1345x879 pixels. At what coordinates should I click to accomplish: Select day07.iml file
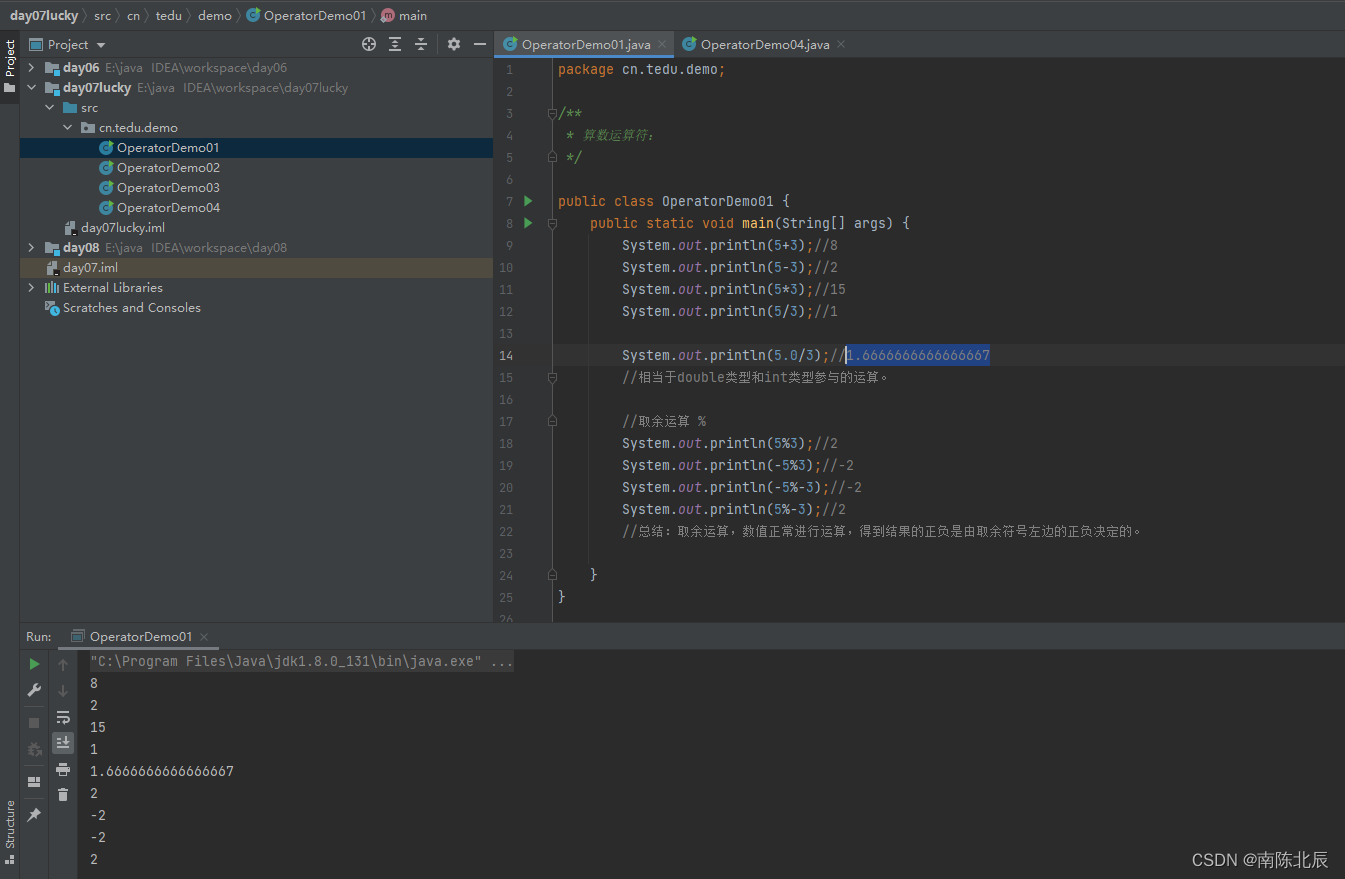point(90,268)
